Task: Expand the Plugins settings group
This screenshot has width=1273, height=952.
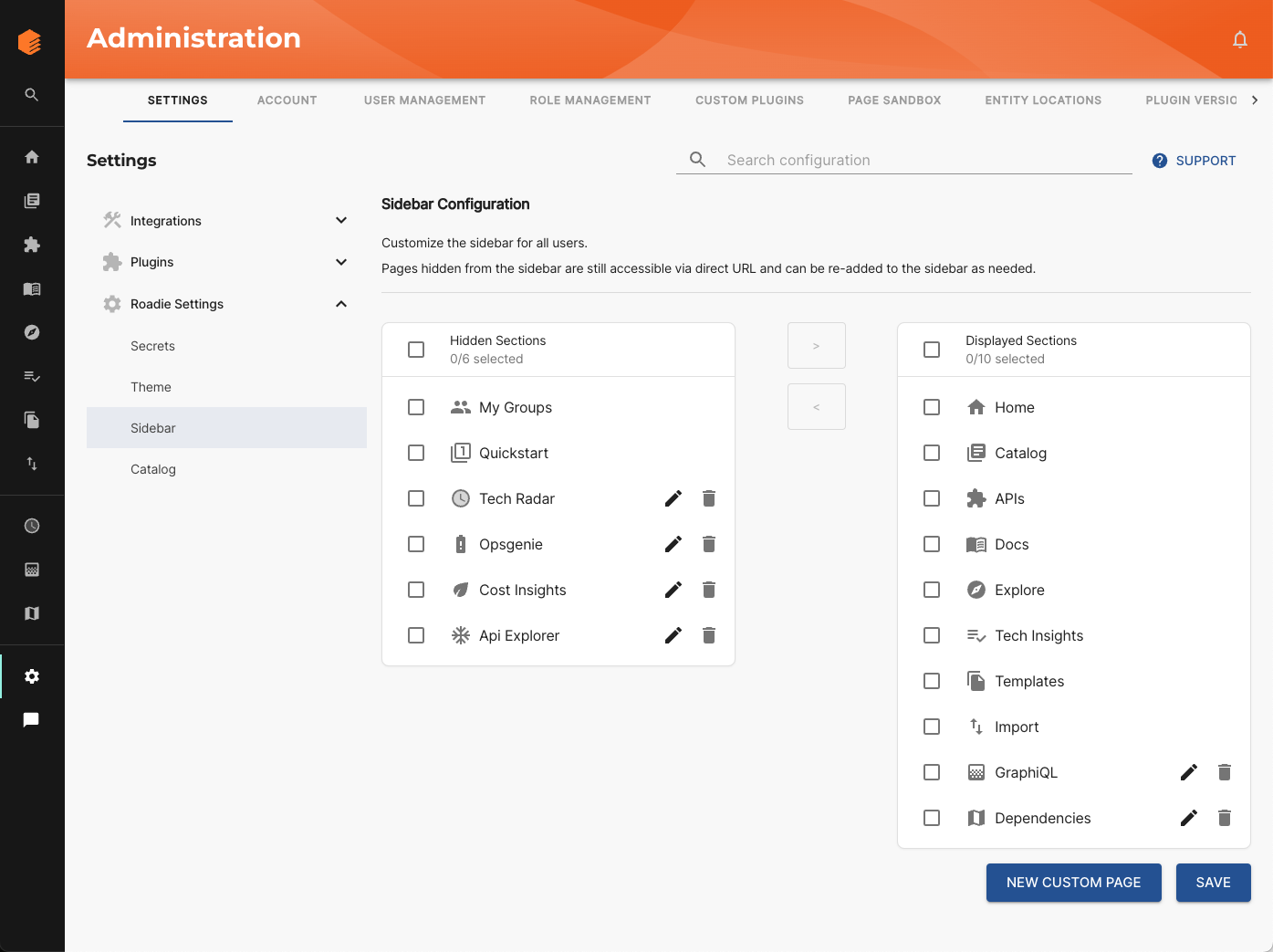Action: coord(226,262)
